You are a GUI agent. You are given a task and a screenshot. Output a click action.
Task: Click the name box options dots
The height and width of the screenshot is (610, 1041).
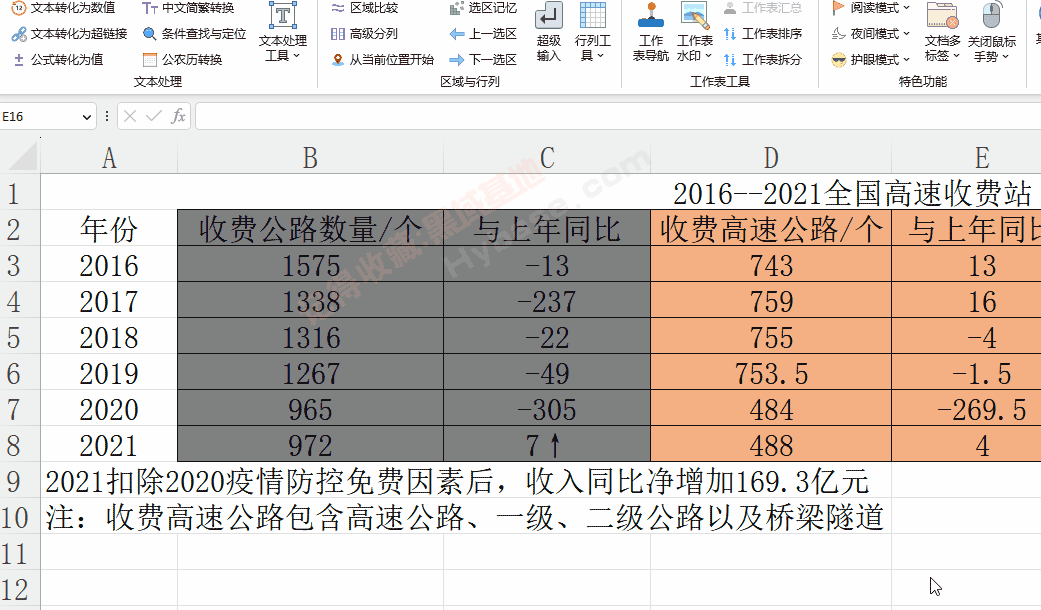pyautogui.click(x=106, y=117)
